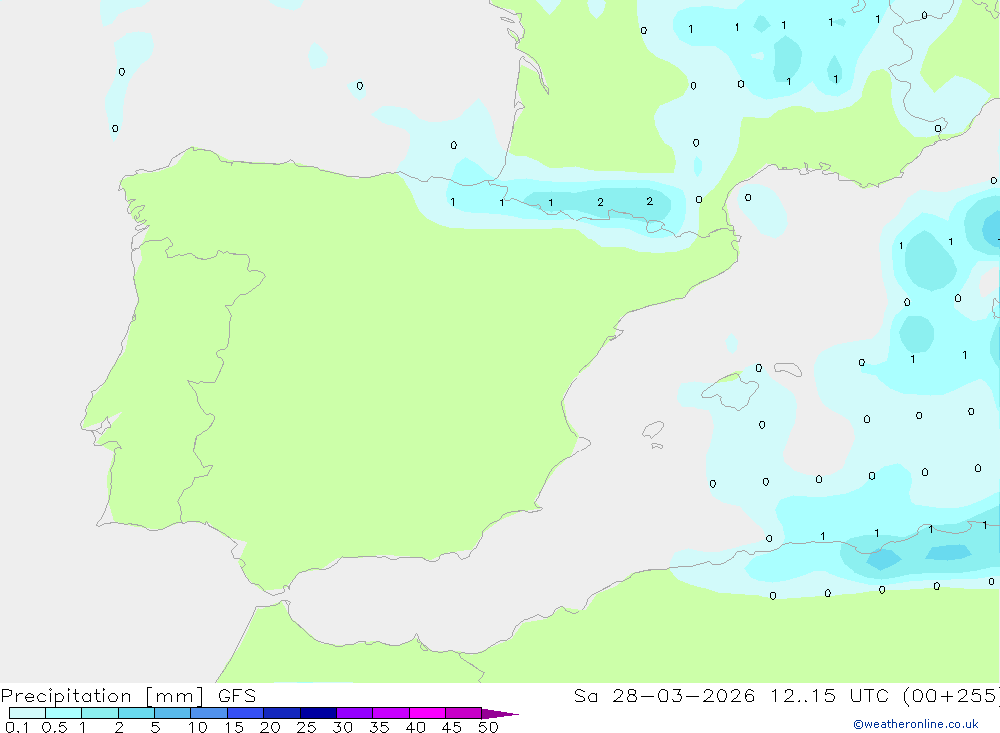Click the legend label '0.1'

click(x=17, y=727)
